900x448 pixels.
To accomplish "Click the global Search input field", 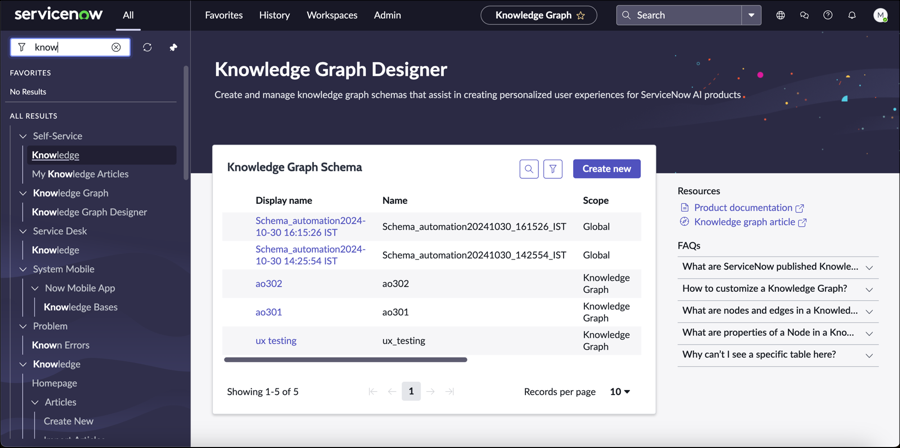I will (679, 15).
